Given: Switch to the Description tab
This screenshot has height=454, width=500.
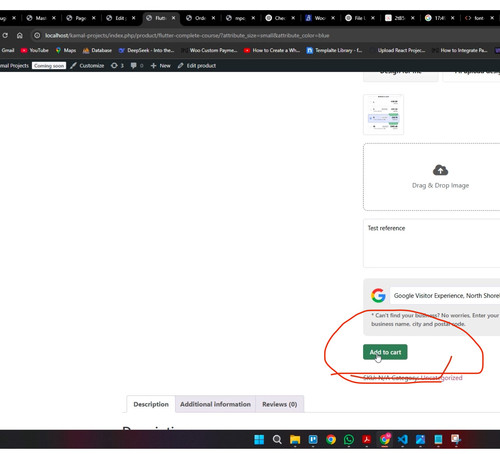Looking at the screenshot, I should click(151, 404).
